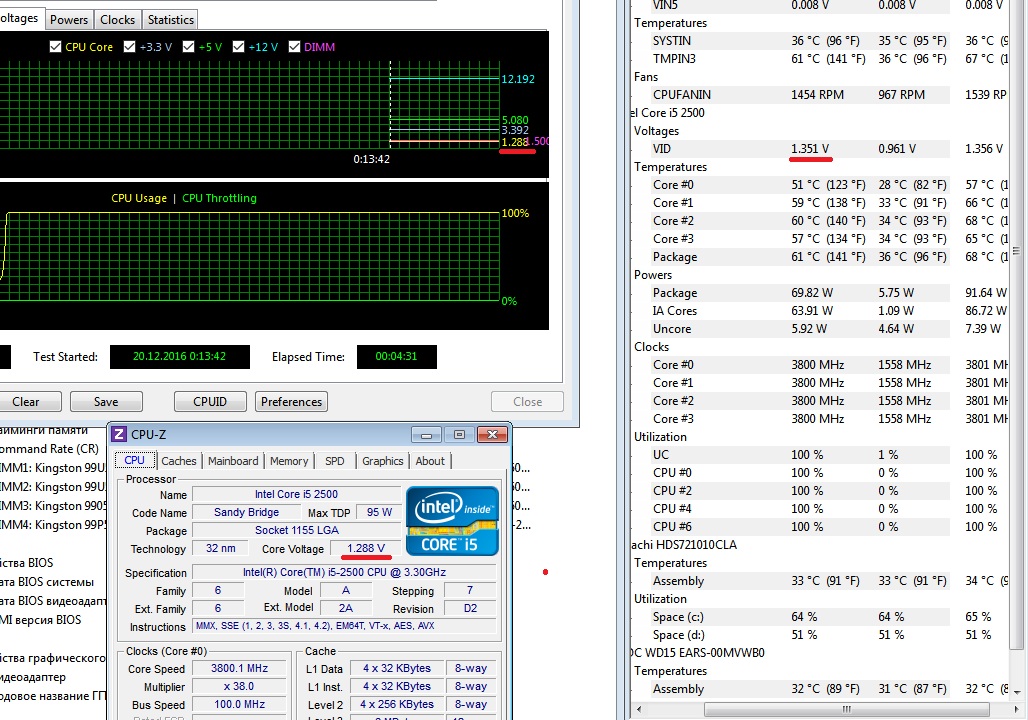This screenshot has height=720, width=1028.
Task: Select the Core #3 clock row
Action: (822, 419)
